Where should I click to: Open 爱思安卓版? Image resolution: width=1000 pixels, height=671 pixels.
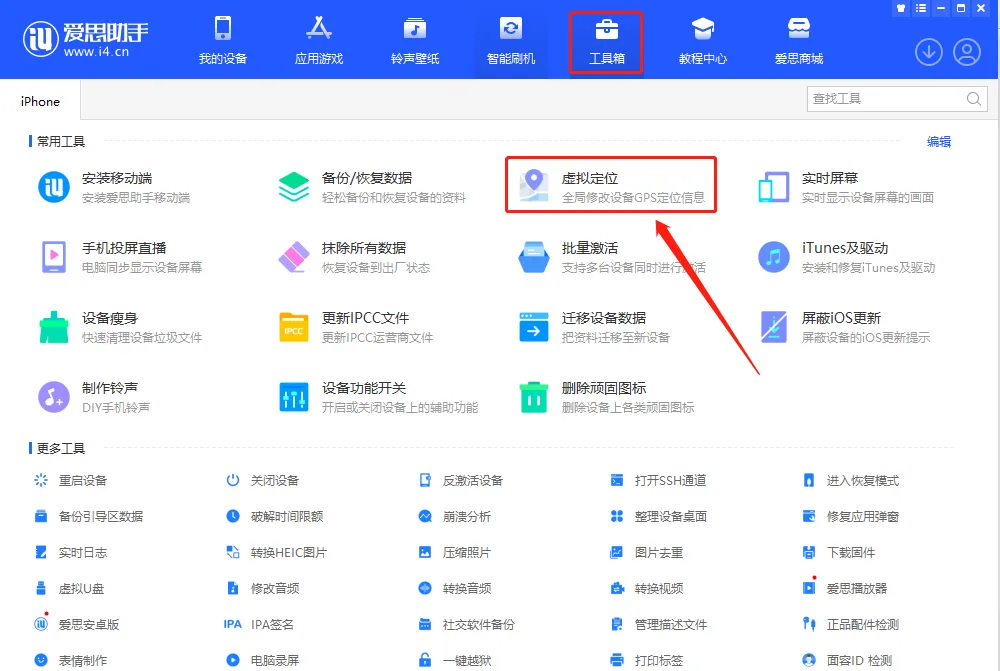[76, 624]
